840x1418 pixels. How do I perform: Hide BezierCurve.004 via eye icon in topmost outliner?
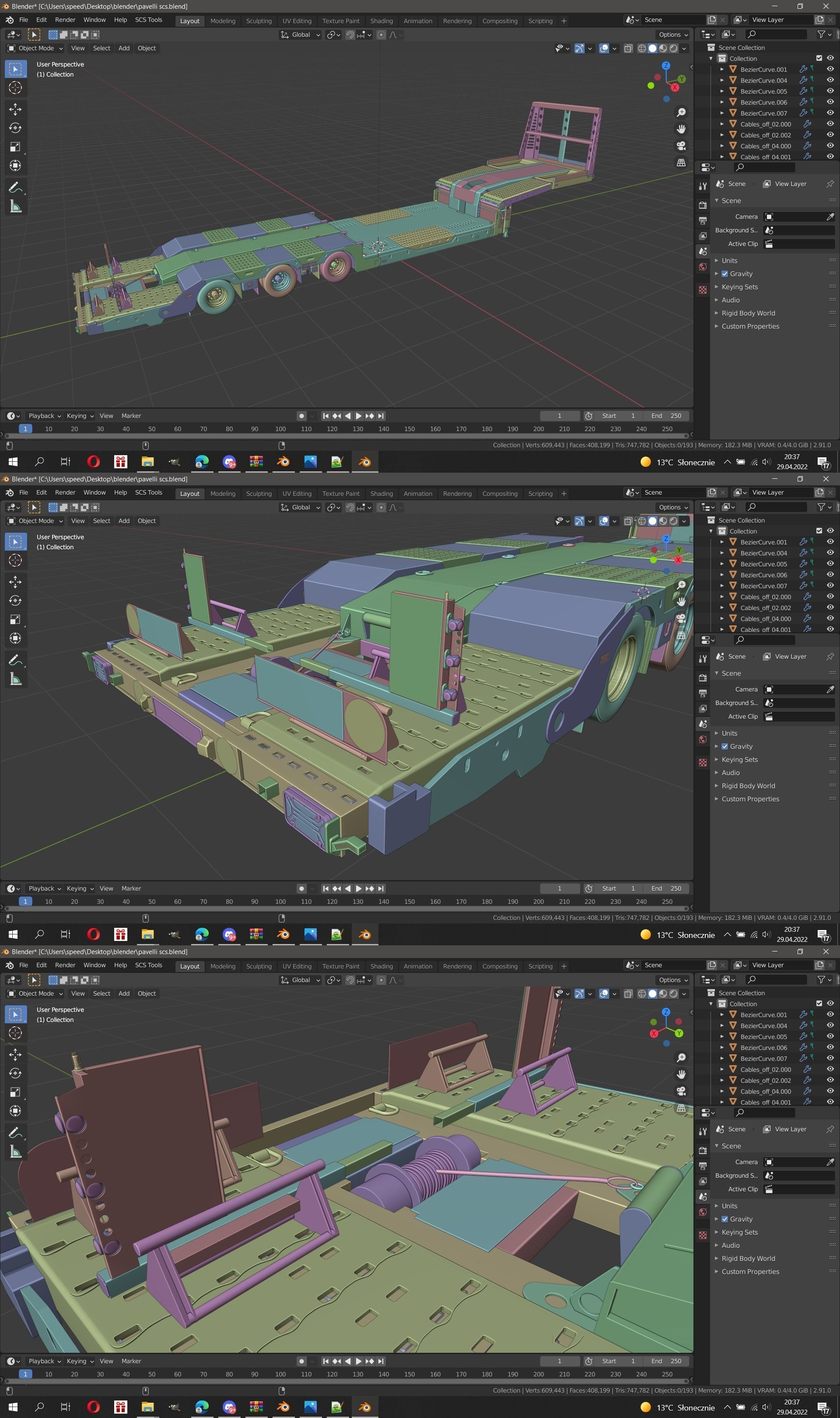pyautogui.click(x=830, y=81)
